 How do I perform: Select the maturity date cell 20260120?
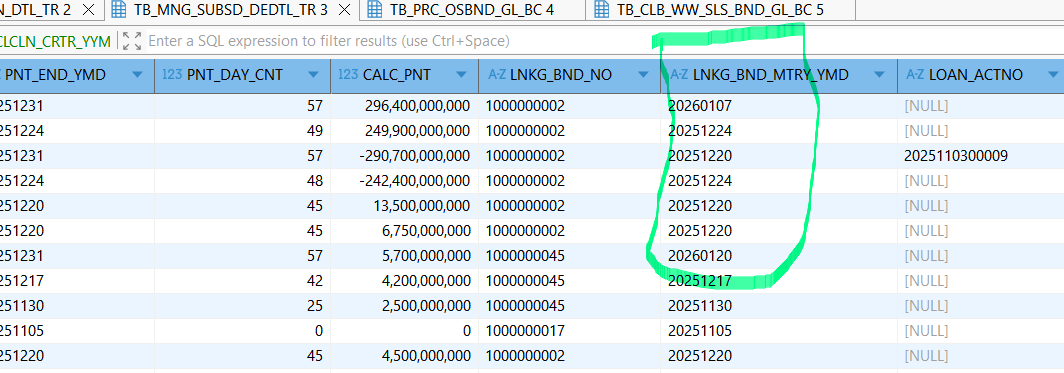pos(779,256)
